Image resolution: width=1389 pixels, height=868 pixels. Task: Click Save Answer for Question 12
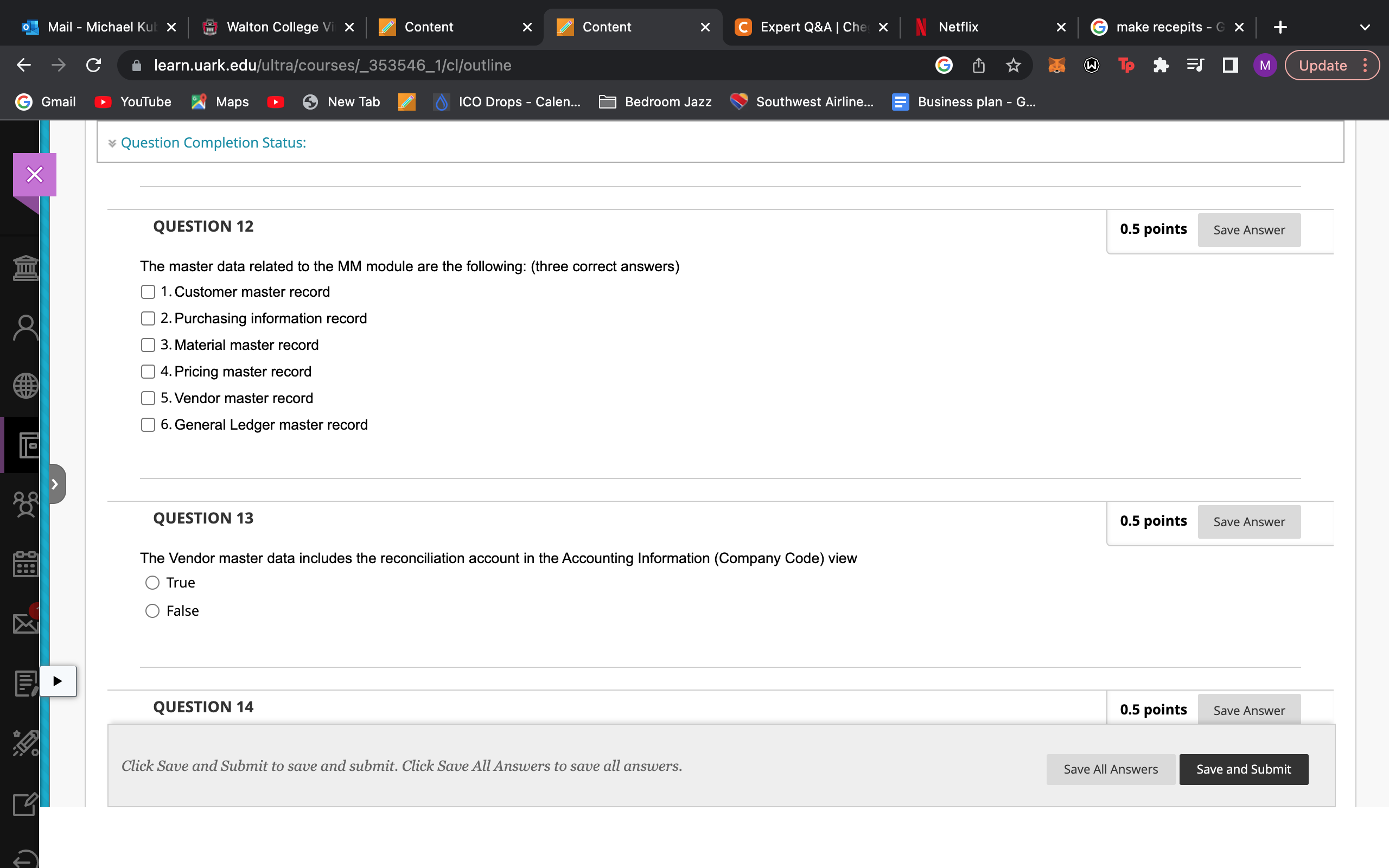[x=1248, y=229]
